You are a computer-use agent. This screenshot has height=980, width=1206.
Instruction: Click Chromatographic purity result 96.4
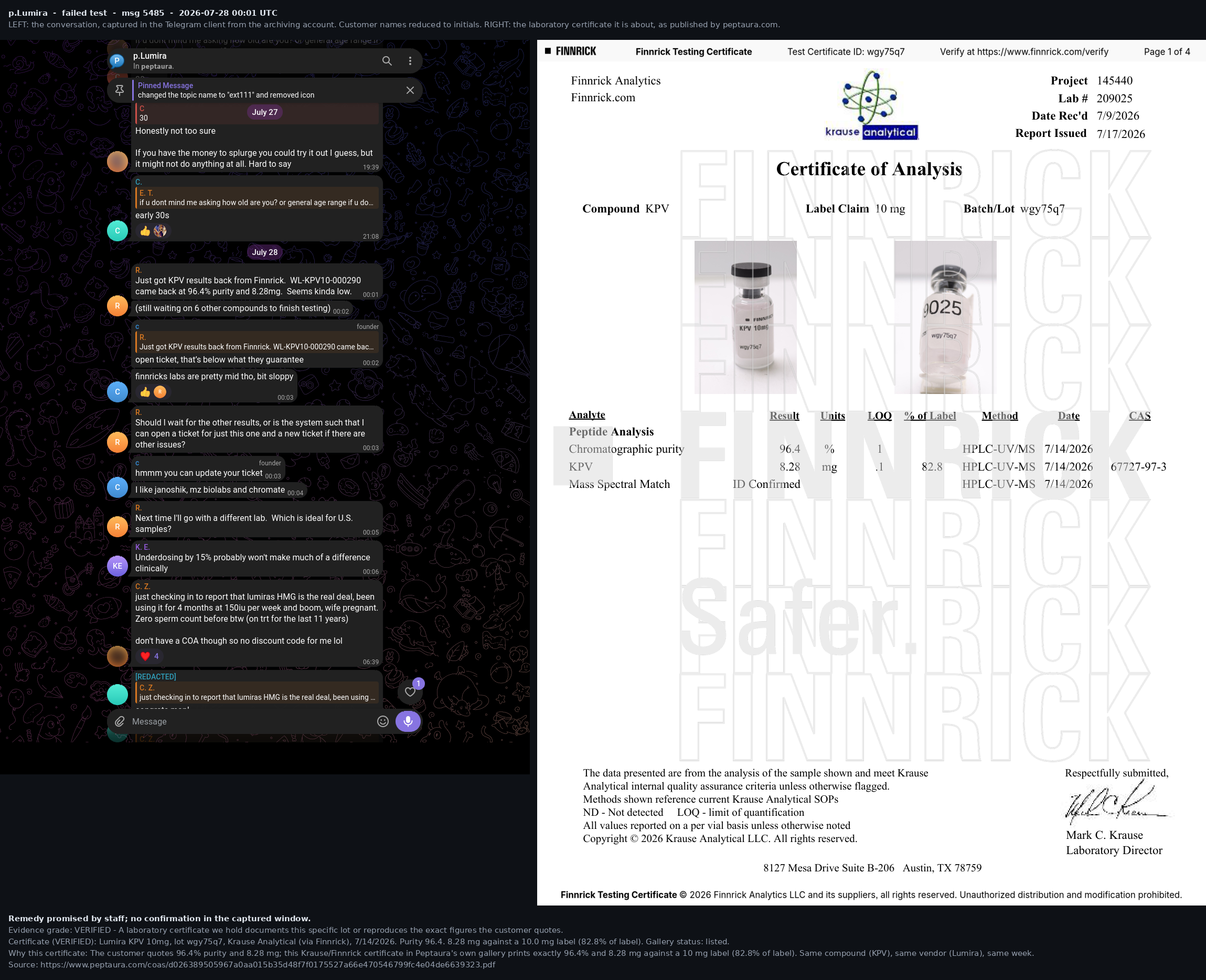pos(789,449)
